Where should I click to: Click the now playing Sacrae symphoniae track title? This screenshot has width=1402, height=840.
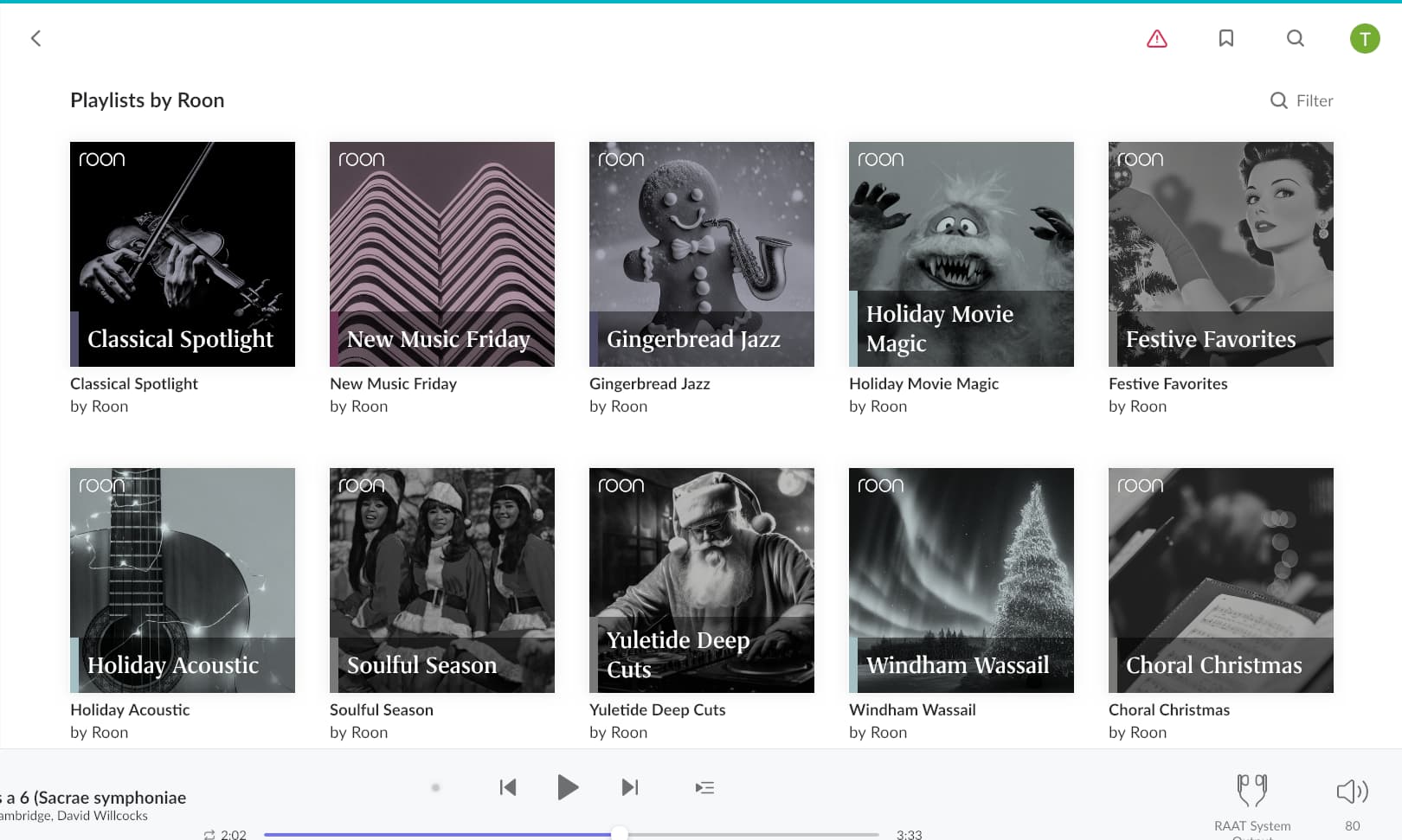(93, 798)
